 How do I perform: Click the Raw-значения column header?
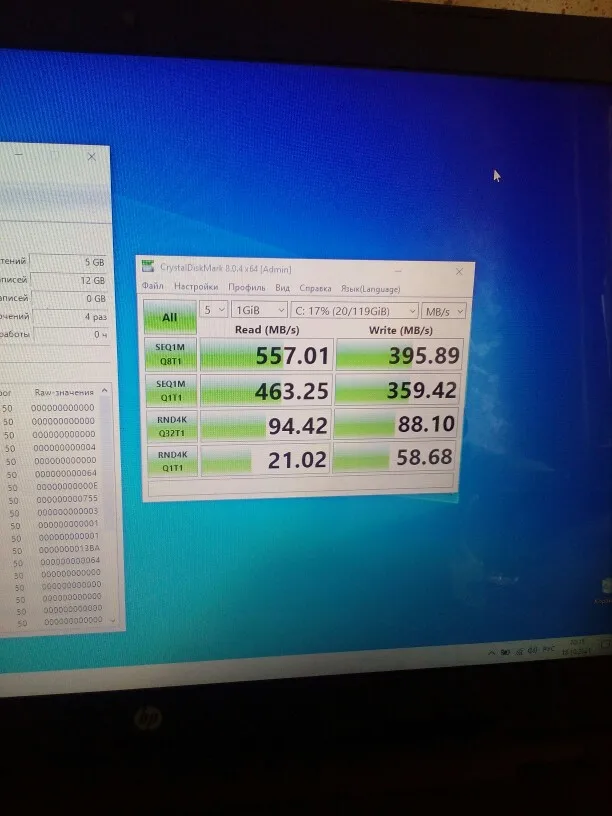(x=64, y=392)
